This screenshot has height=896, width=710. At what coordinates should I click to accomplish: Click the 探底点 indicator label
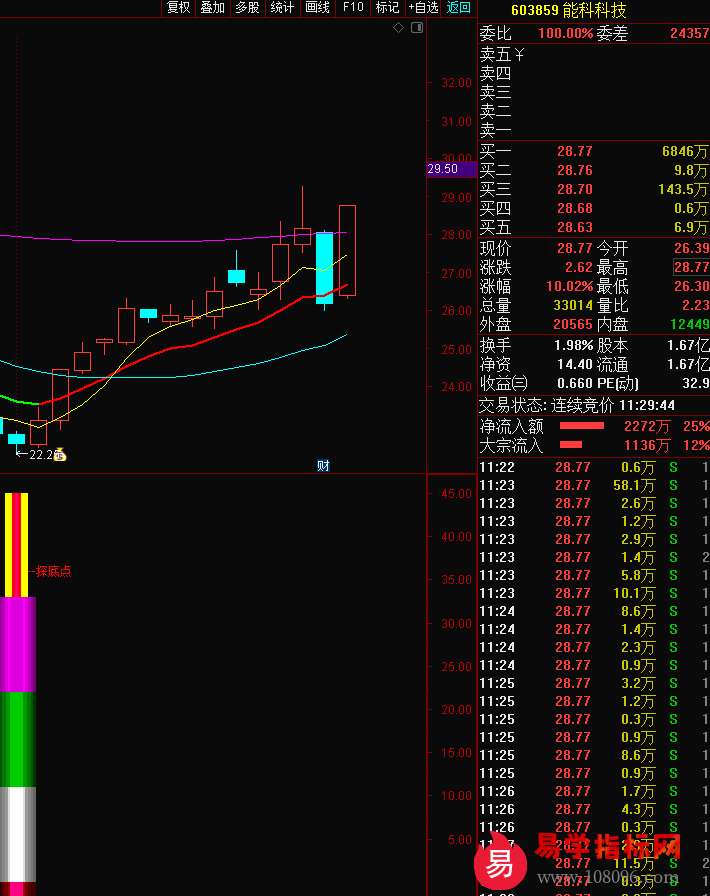54,572
